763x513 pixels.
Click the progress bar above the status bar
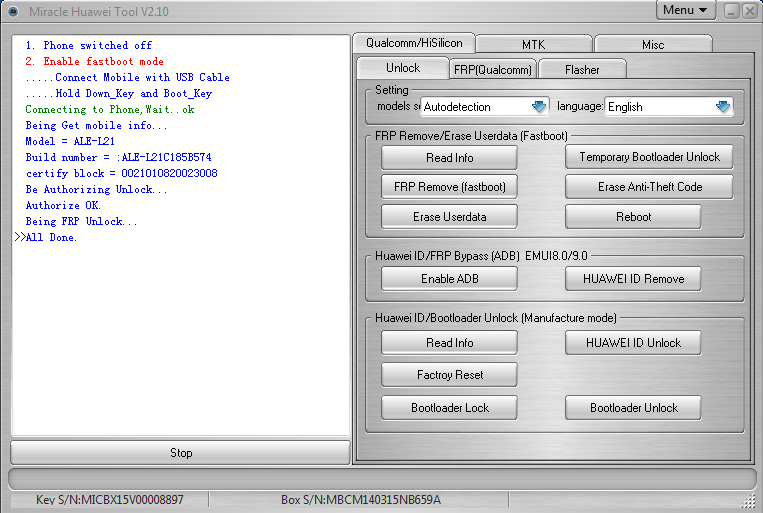pos(382,479)
